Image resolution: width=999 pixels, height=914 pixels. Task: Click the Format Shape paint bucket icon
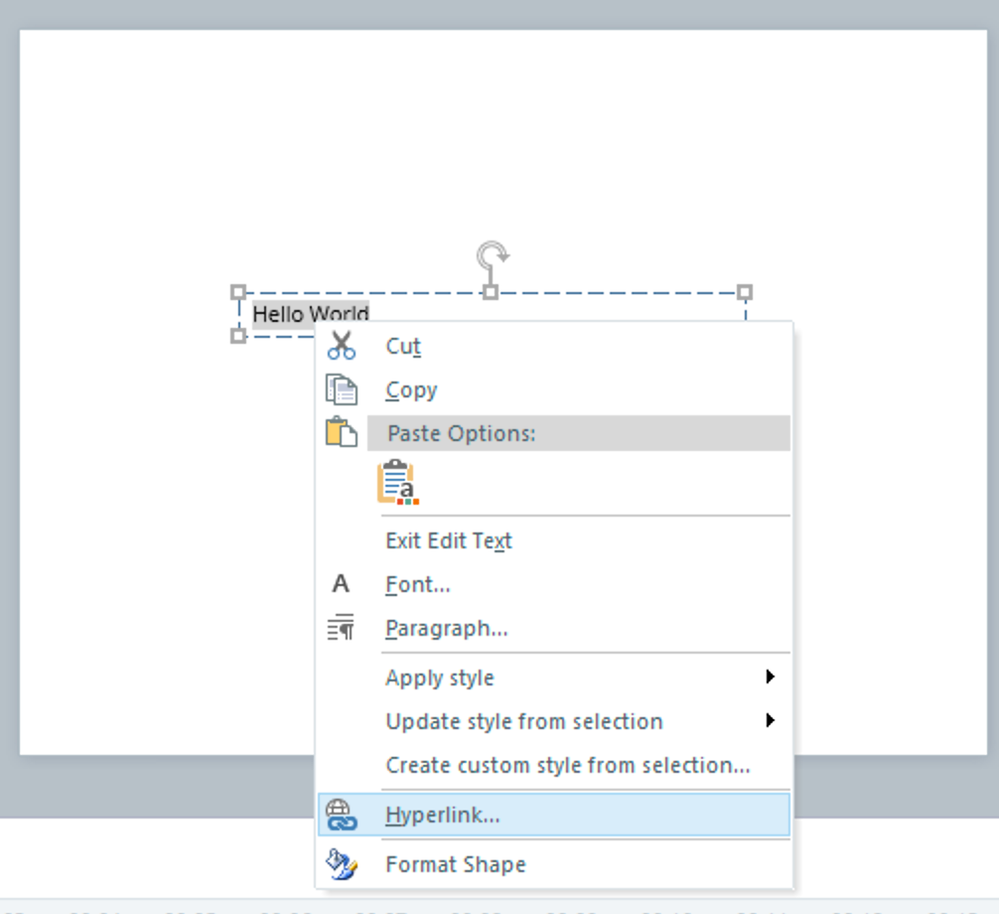pyautogui.click(x=341, y=864)
